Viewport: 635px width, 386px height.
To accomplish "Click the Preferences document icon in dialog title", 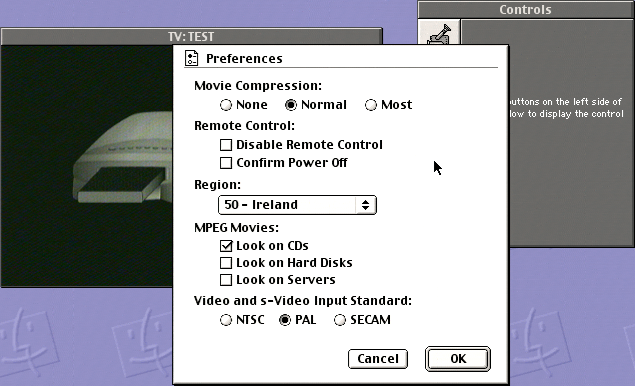I will pyautogui.click(x=191, y=58).
